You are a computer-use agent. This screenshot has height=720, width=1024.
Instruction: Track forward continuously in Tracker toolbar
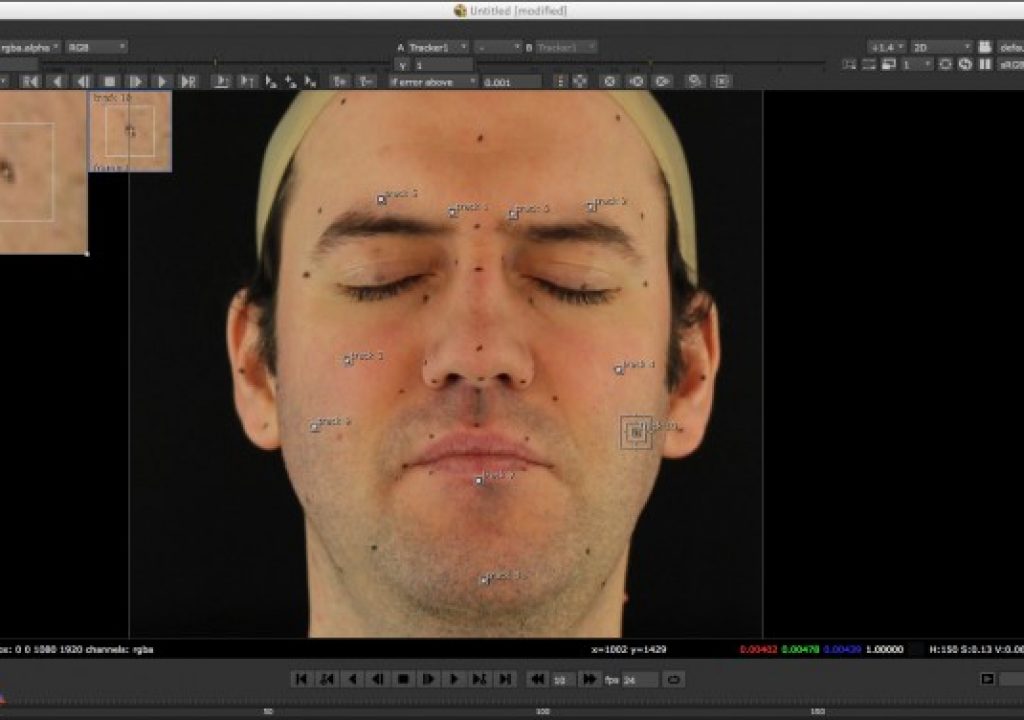click(x=162, y=82)
